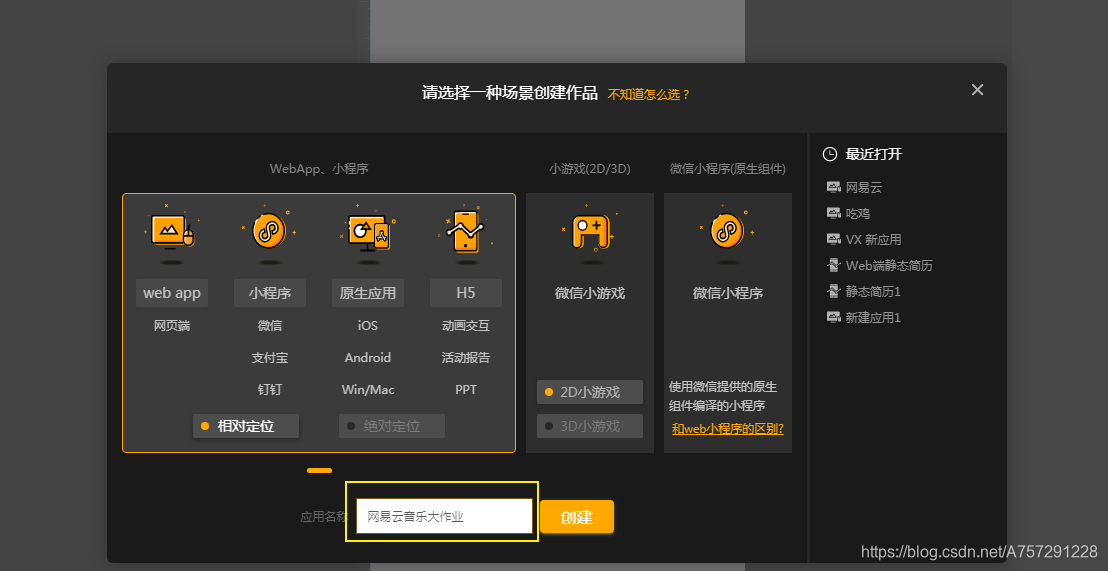
Task: Click the 微信小程序 native component icon
Action: 728,230
